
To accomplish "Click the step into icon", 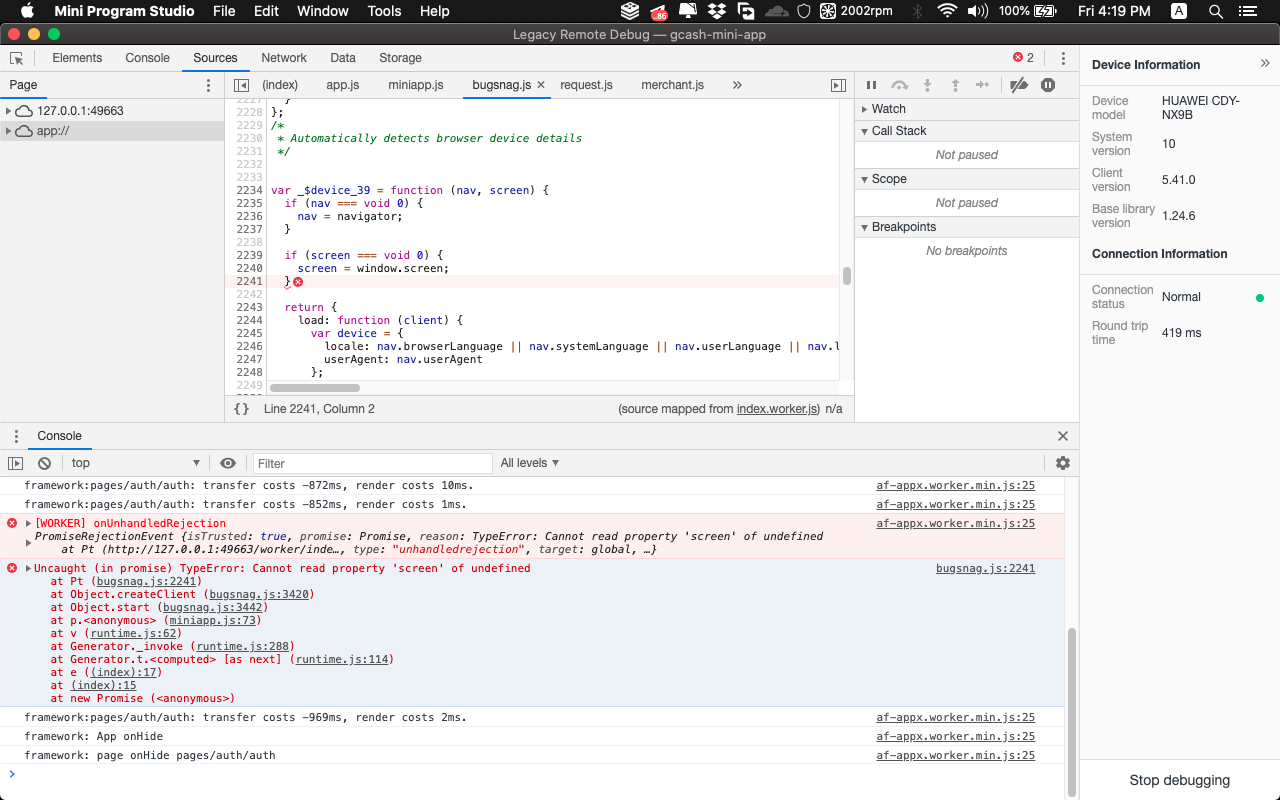I will point(927,85).
